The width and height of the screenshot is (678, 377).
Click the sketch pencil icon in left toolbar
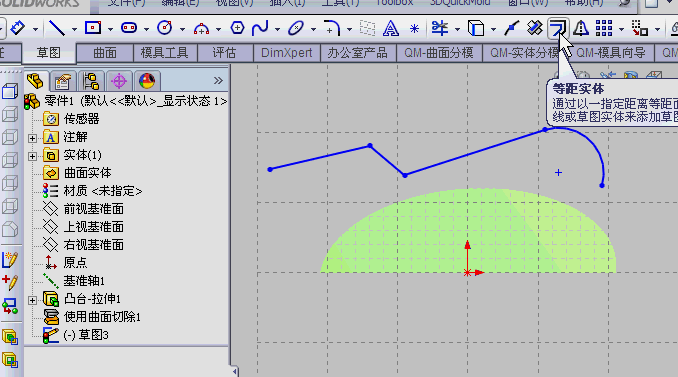pyautogui.click(x=10, y=260)
